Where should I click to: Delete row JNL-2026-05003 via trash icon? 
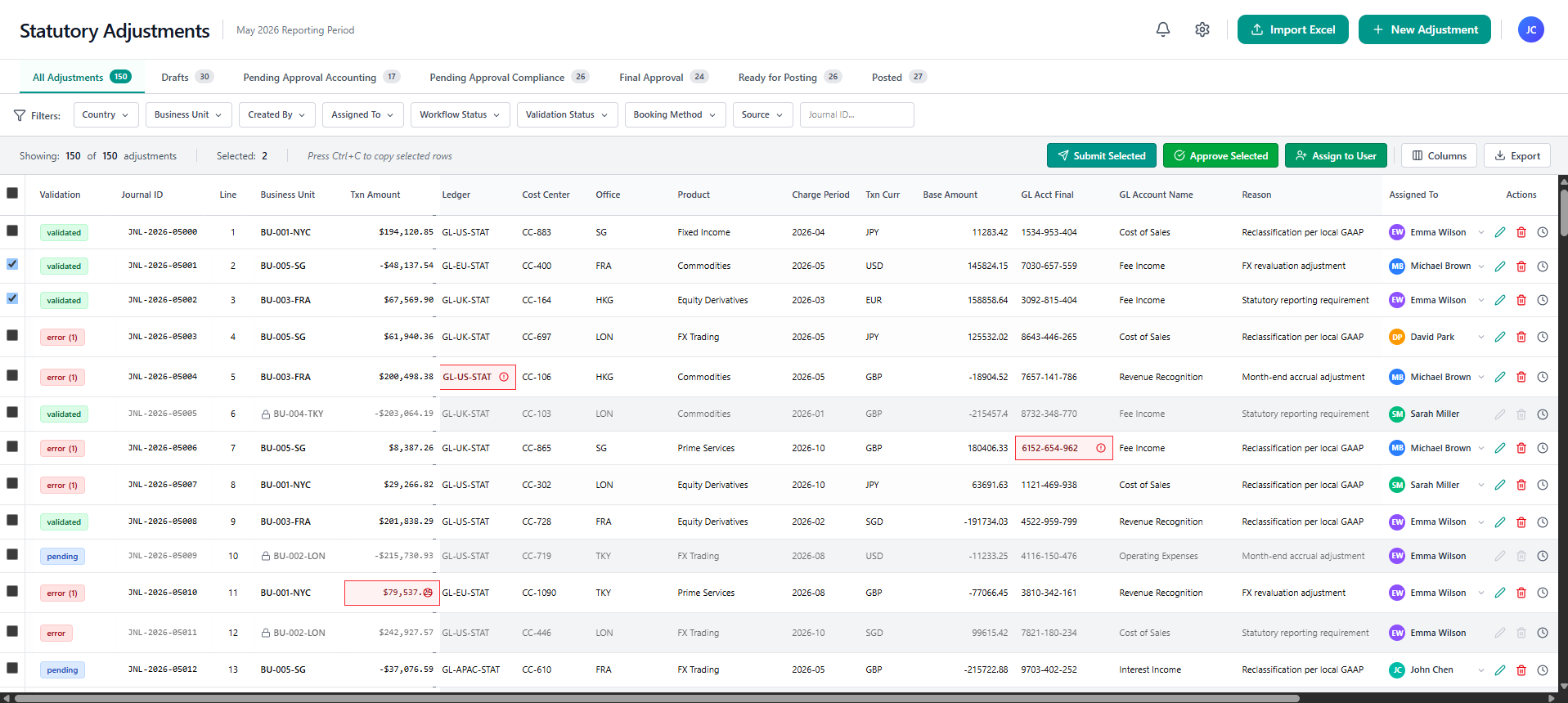pos(1521,337)
